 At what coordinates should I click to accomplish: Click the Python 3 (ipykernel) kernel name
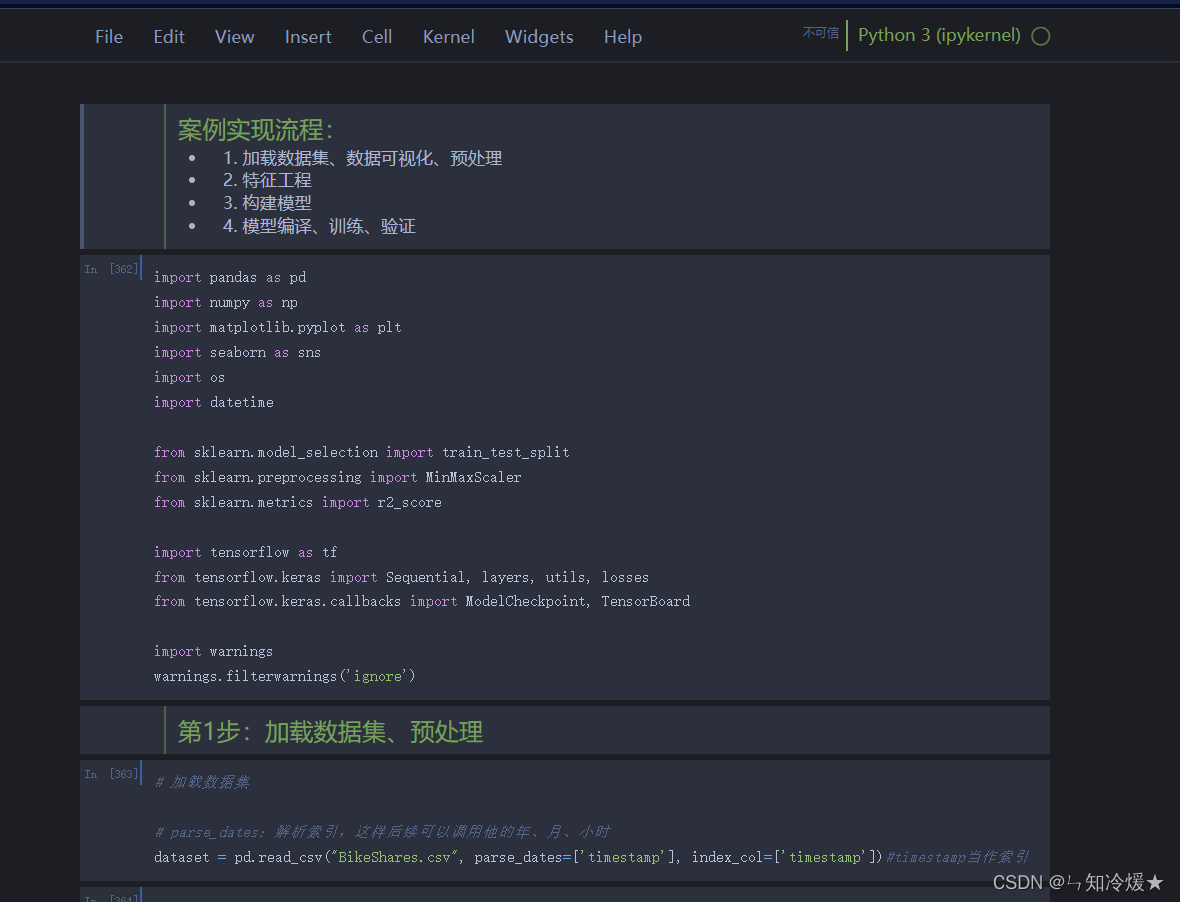[x=938, y=35]
